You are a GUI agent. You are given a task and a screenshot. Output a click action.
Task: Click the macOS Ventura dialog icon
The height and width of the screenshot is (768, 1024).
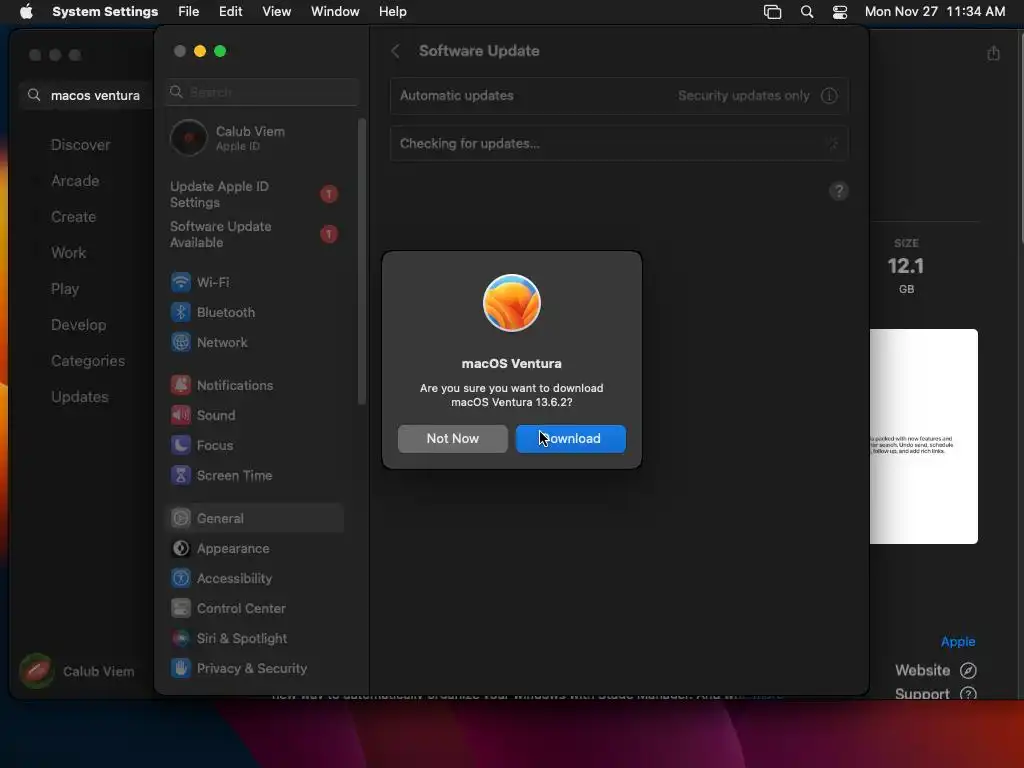[512, 302]
